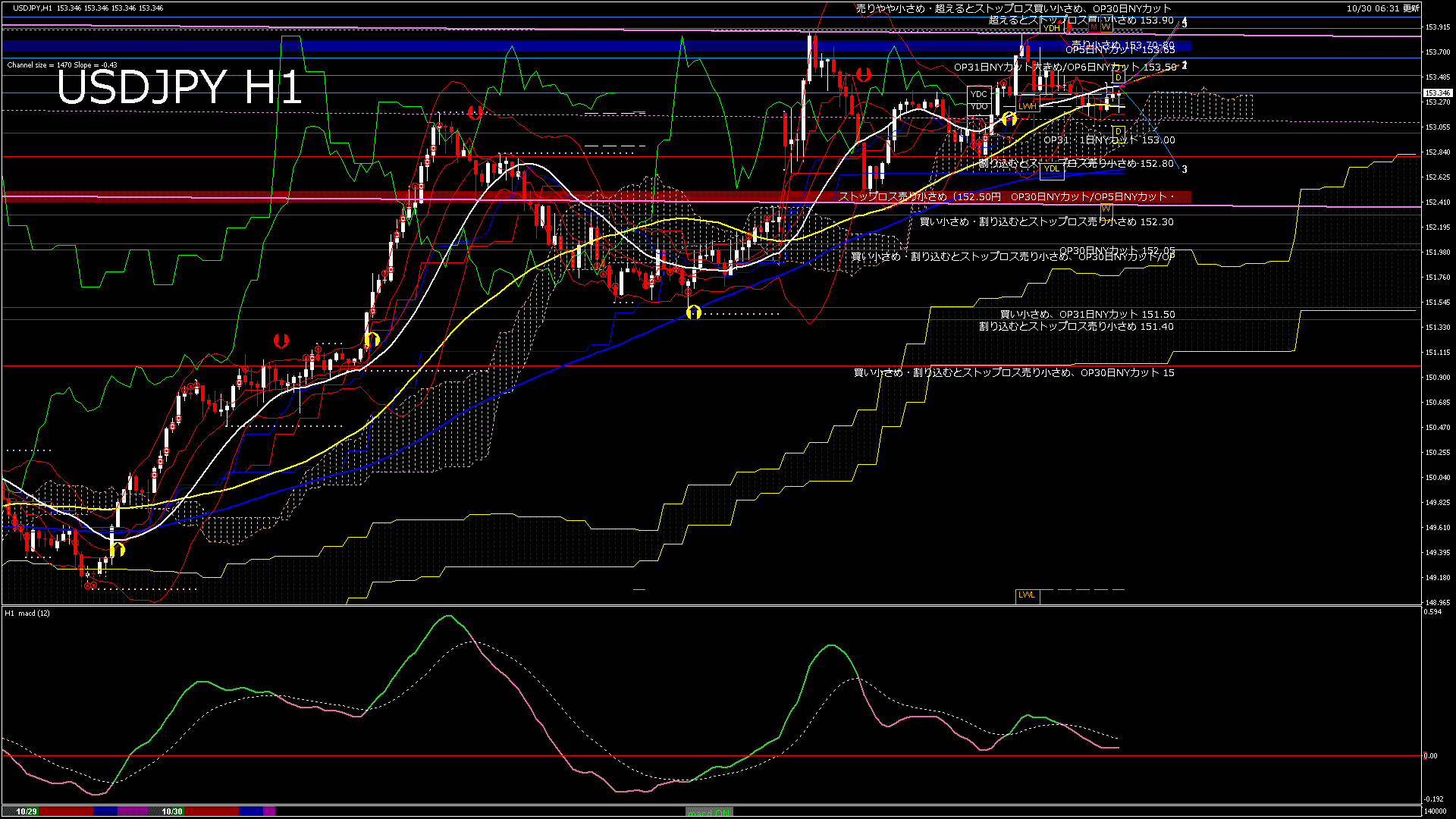This screenshot has height=819, width=1456.
Task: Click the 10/30 06:31 update timestamp
Action: click(x=1383, y=8)
